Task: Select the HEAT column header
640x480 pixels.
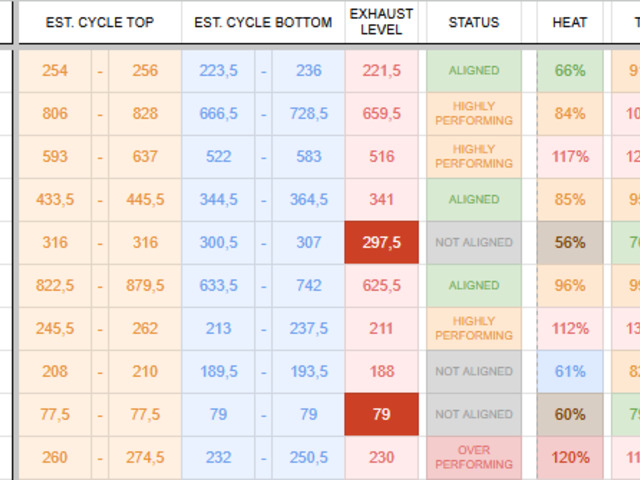Action: click(x=570, y=22)
